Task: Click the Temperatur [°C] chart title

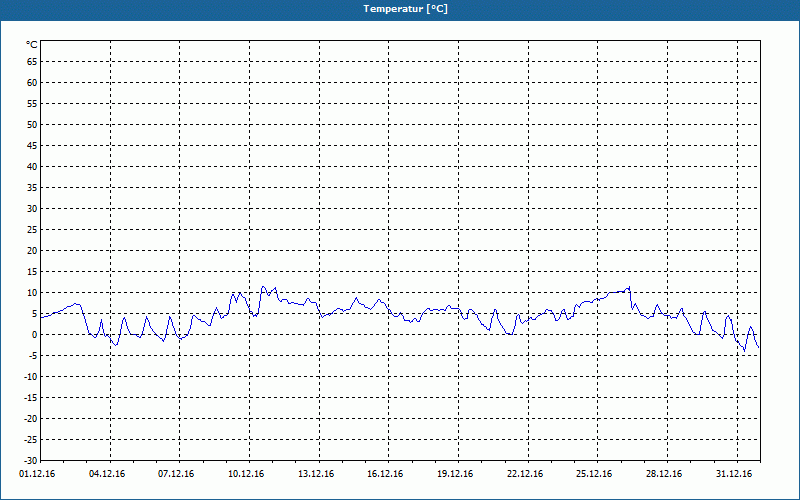Action: 406,9
